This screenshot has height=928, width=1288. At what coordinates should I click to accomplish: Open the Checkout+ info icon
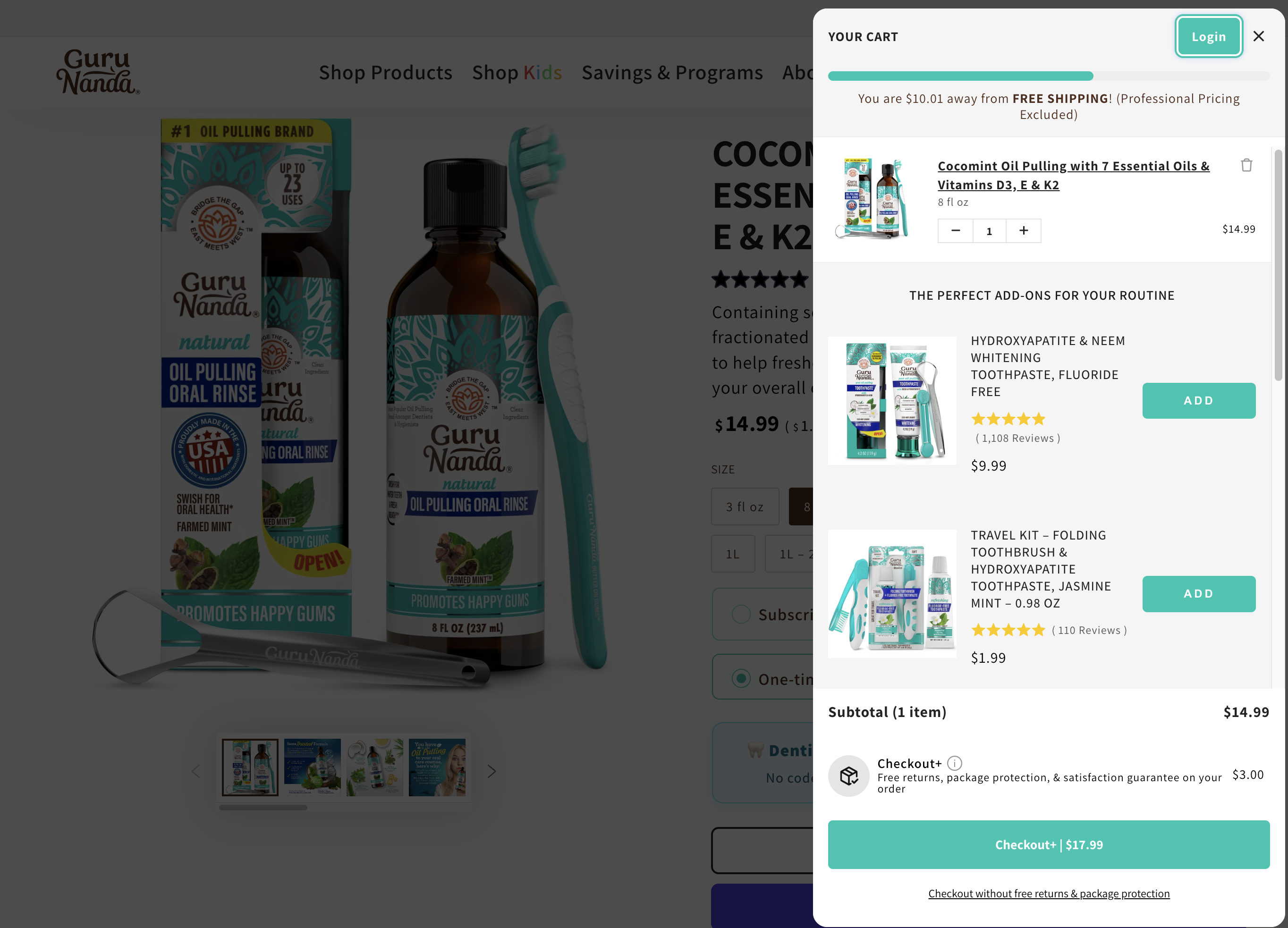pos(955,763)
